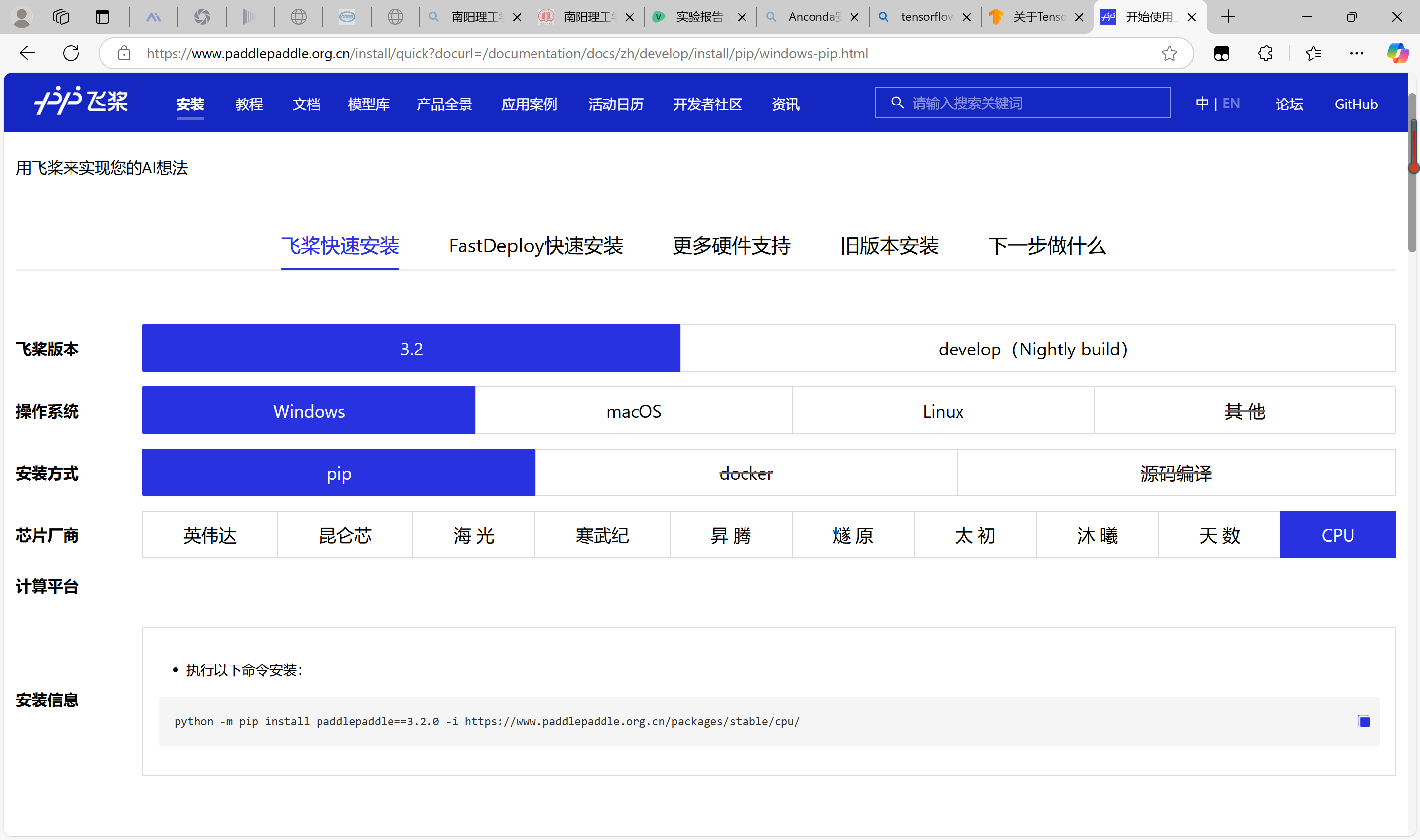This screenshot has width=1420, height=840.
Task: Select docker install method
Action: click(x=746, y=473)
